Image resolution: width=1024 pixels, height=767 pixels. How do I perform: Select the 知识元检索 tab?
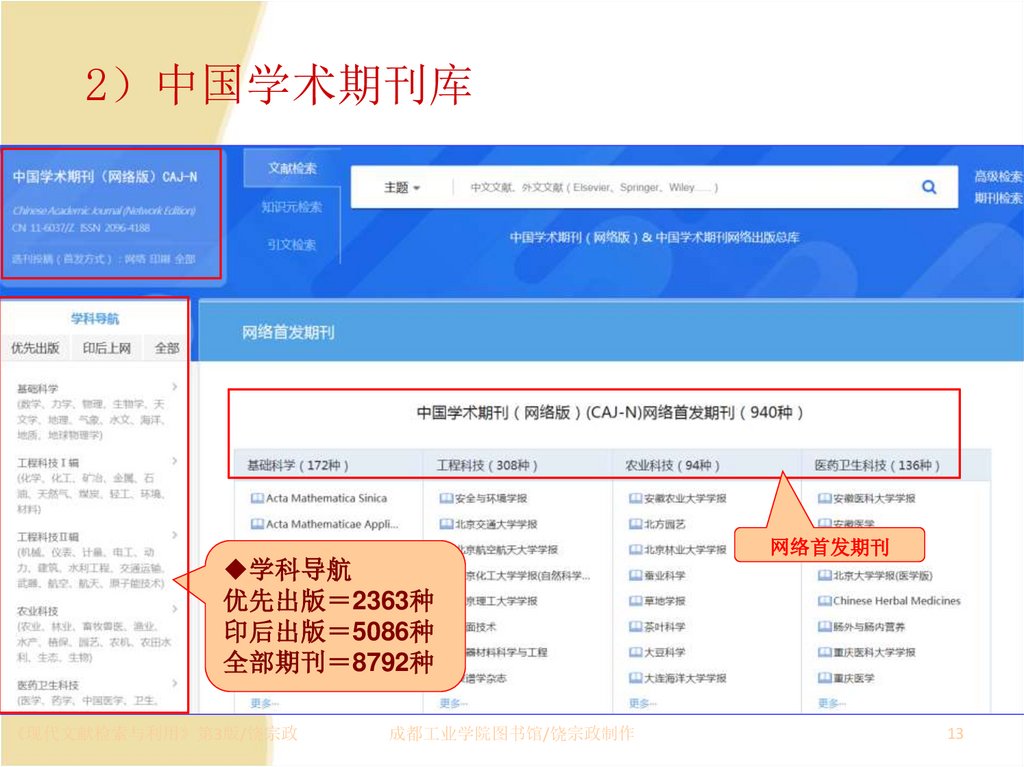pyautogui.click(x=292, y=207)
